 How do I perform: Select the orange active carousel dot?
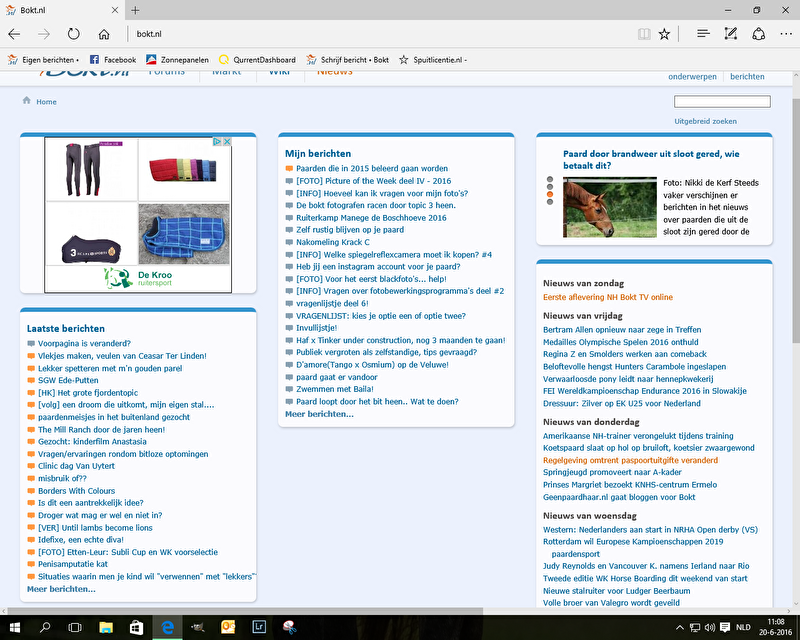[x=549, y=194]
